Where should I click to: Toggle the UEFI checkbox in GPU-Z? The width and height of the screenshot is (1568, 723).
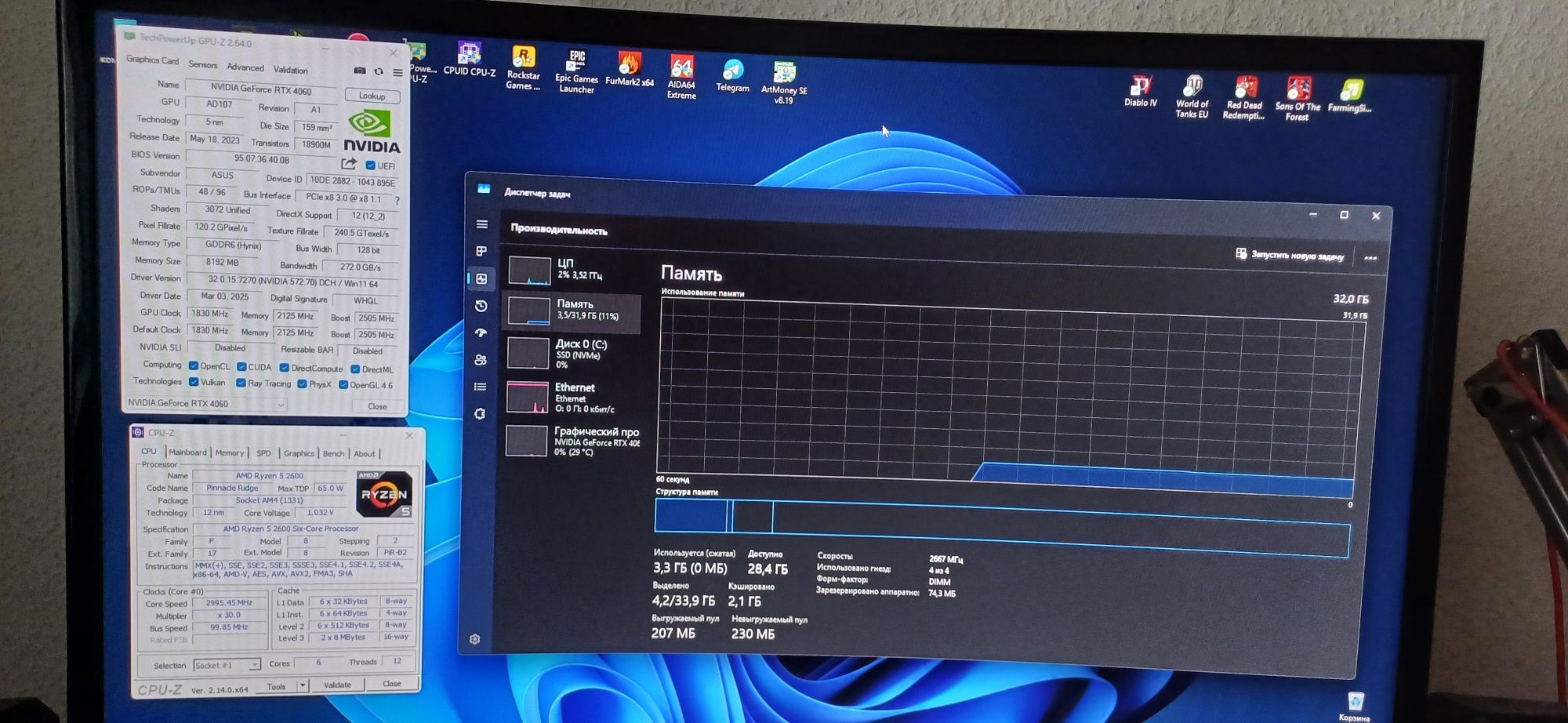(370, 165)
